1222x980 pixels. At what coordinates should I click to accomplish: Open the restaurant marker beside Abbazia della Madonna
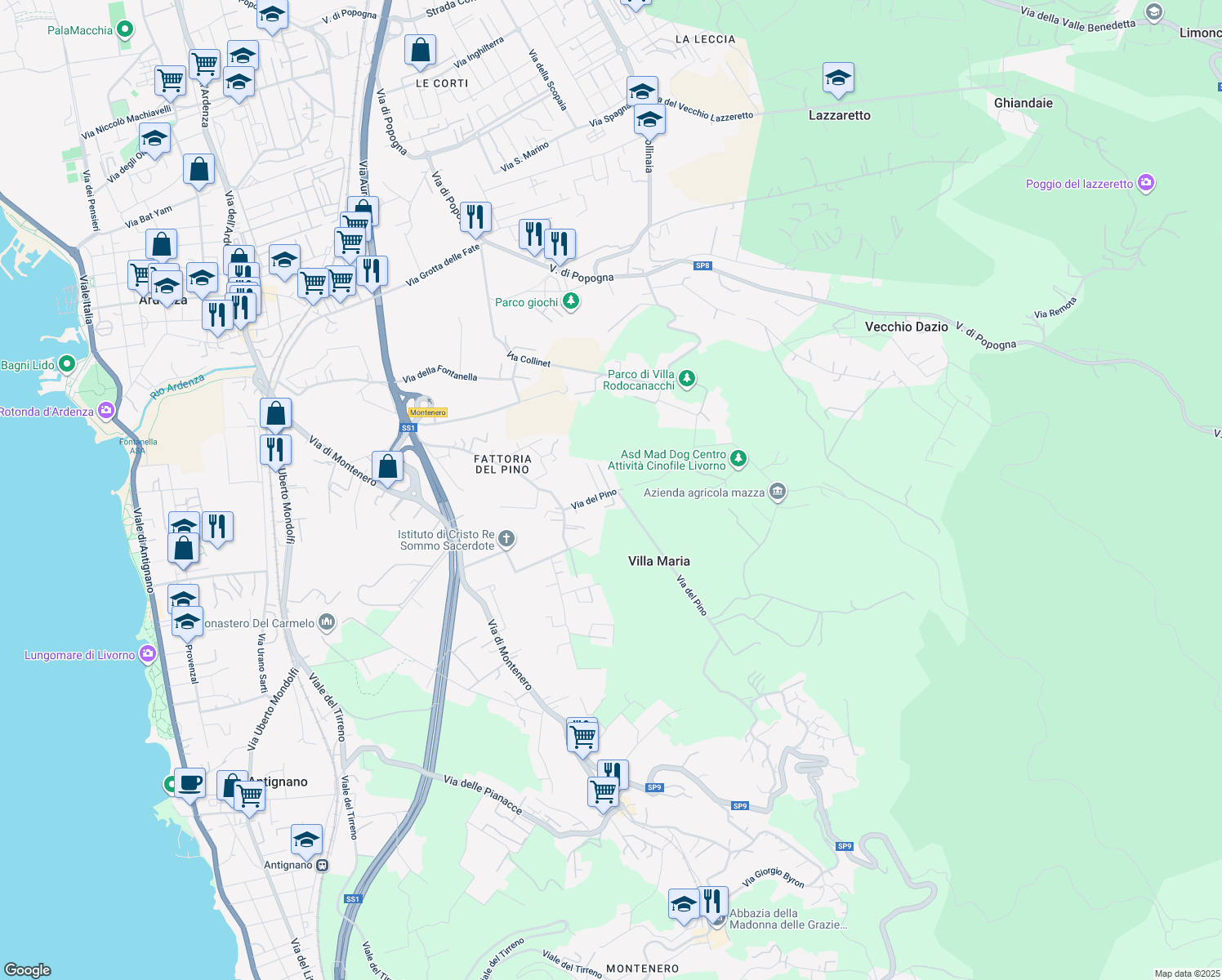tap(713, 902)
